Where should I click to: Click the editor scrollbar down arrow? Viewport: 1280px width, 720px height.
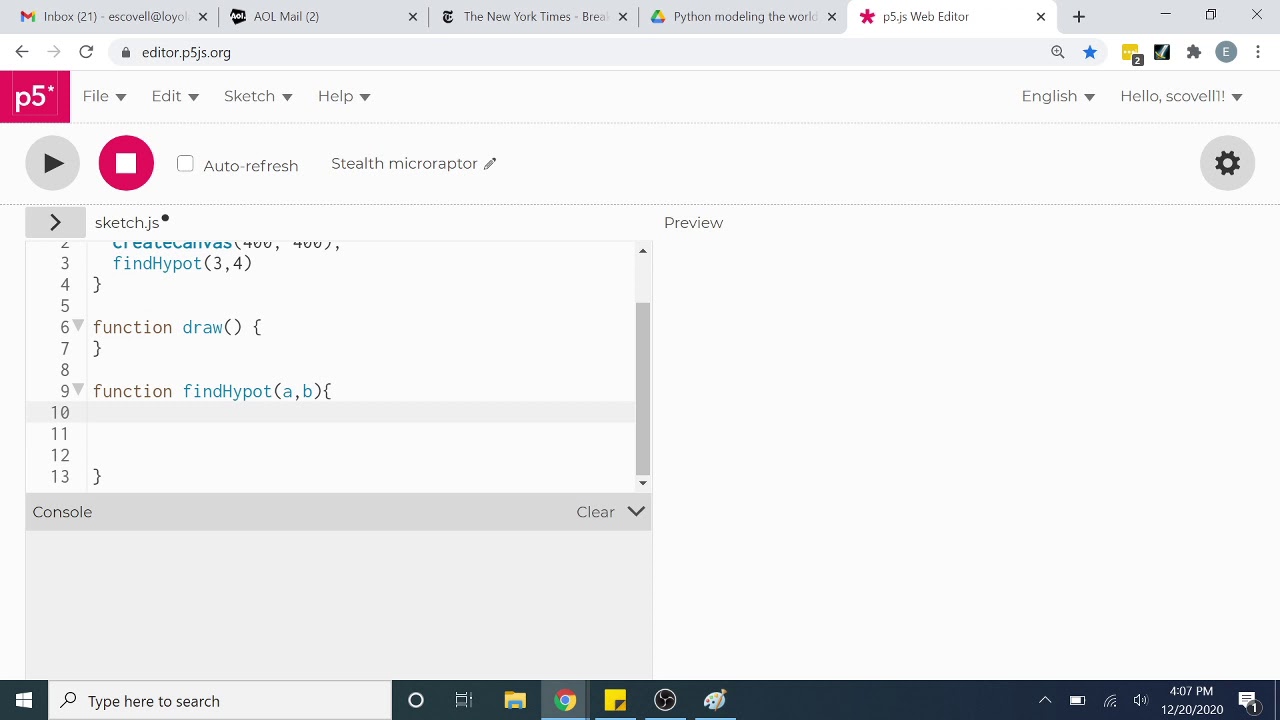643,483
